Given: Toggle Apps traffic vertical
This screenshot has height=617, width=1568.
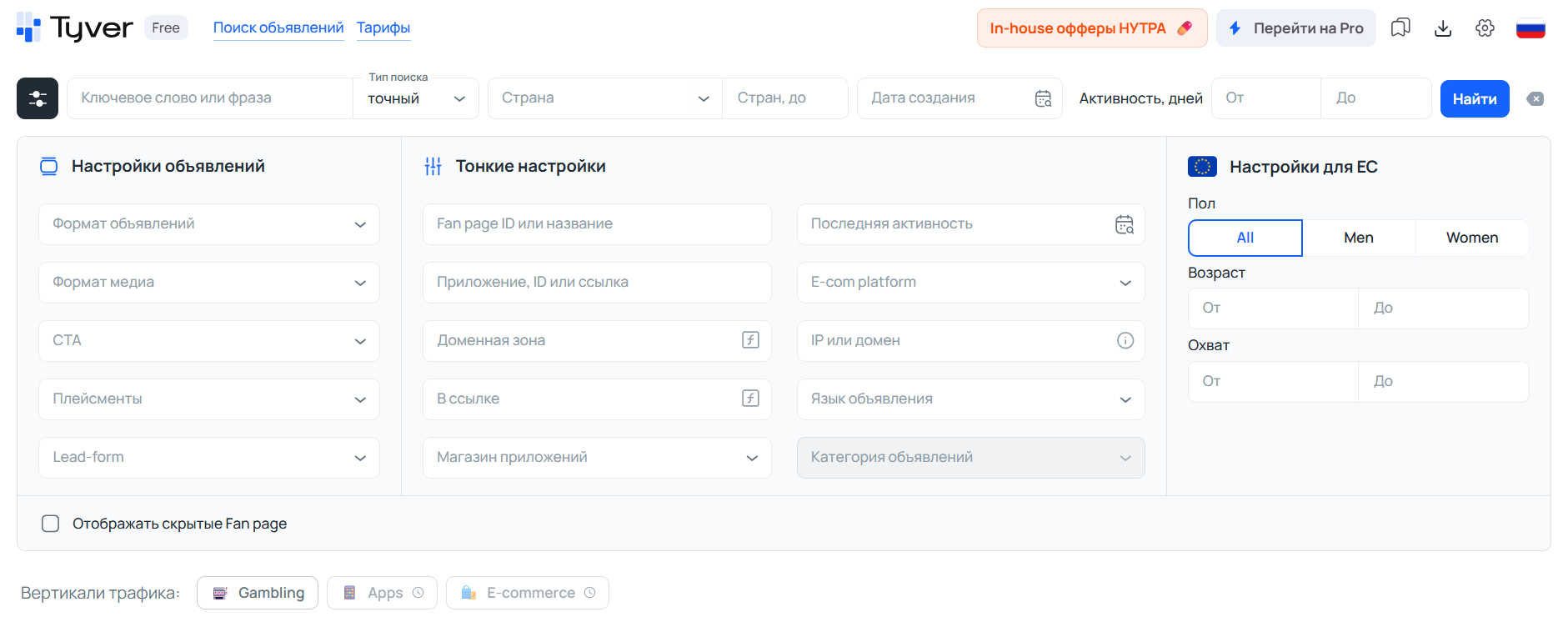Looking at the screenshot, I should 382,593.
